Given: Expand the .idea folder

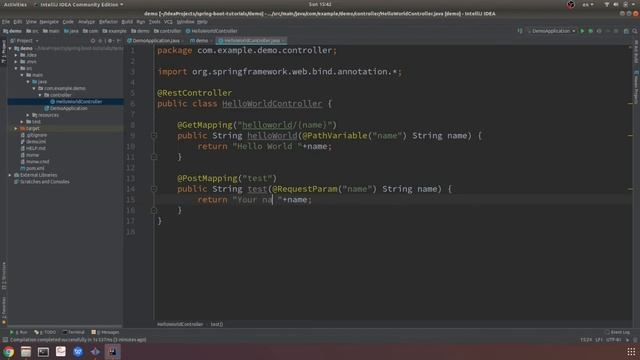Looking at the screenshot, I should point(16,55).
